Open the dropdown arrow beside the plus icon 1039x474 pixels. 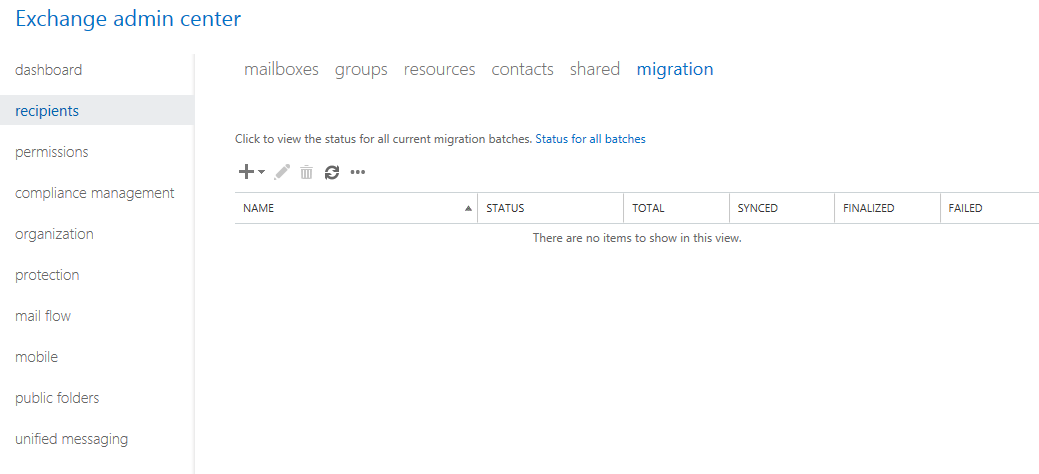261,172
